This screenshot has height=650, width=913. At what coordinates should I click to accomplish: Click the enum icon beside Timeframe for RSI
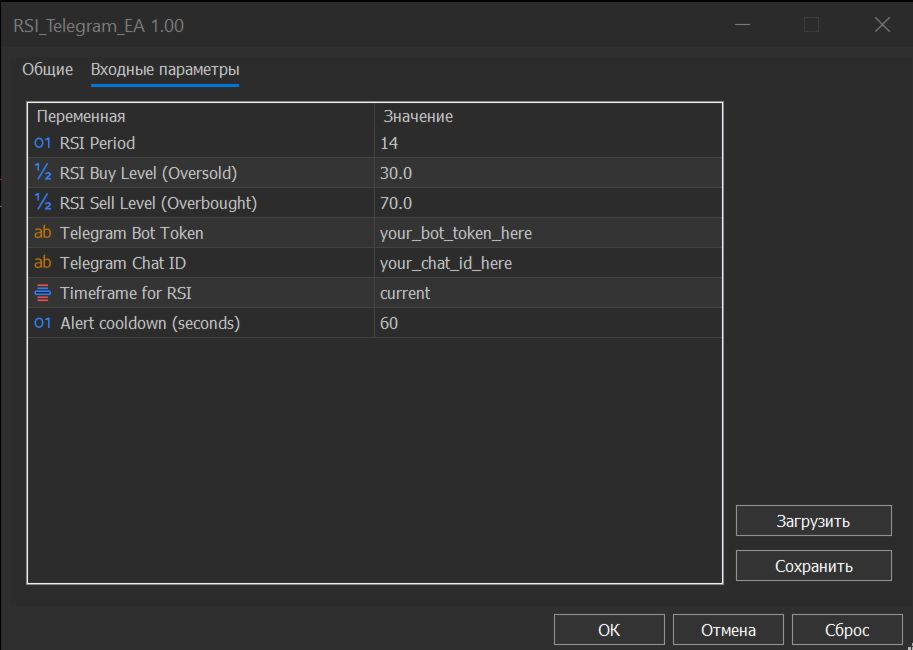[x=42, y=293]
